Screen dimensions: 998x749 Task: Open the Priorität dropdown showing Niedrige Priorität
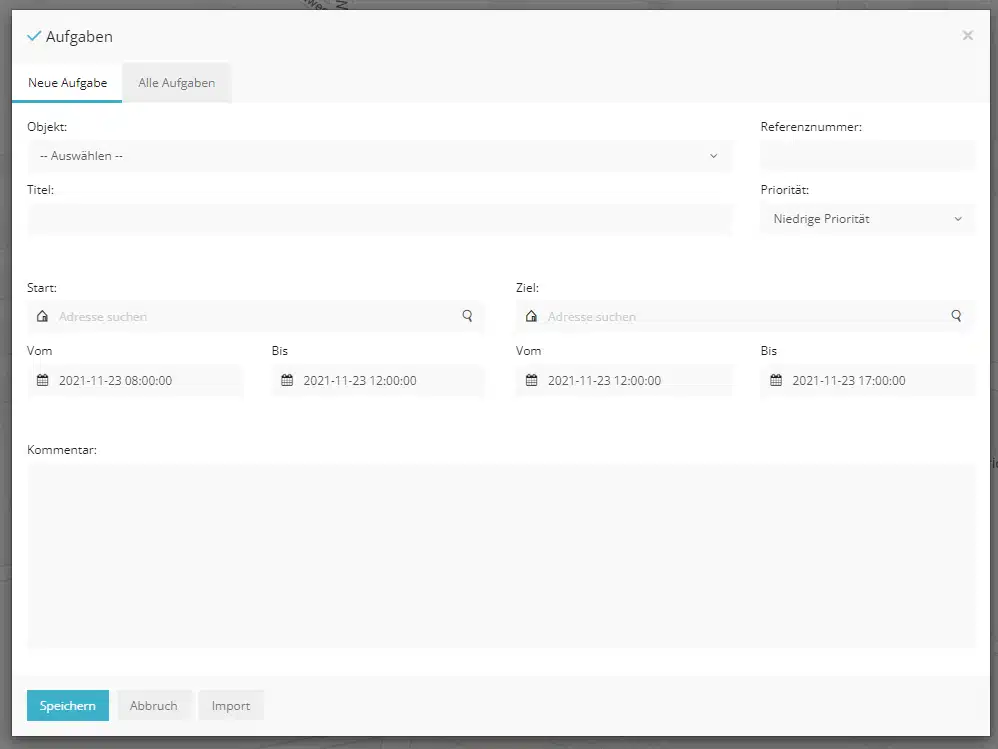tap(868, 219)
